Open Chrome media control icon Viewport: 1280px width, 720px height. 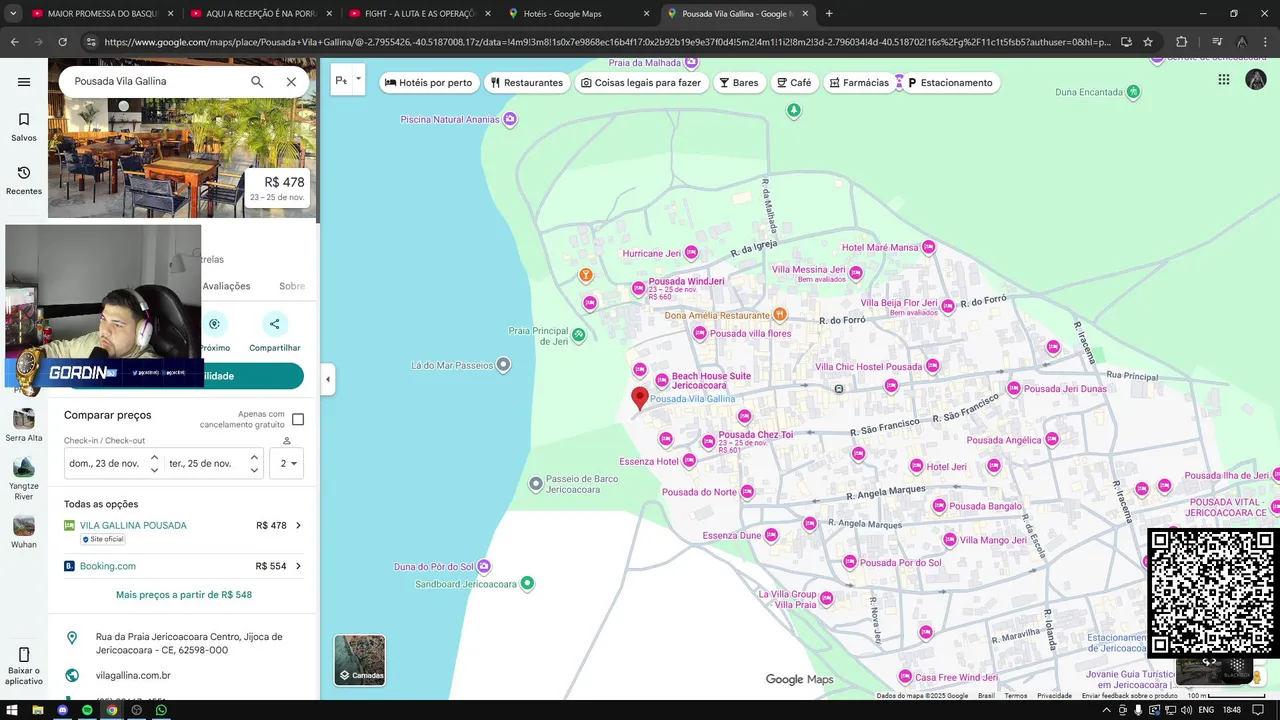pyautogui.click(x=1217, y=42)
